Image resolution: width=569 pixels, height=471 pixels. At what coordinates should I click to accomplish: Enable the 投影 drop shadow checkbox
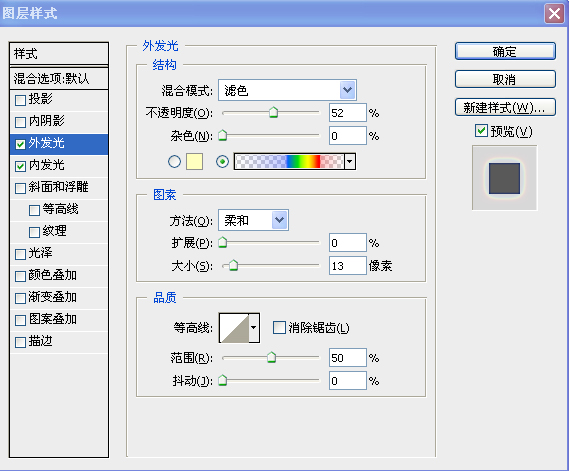click(20, 100)
